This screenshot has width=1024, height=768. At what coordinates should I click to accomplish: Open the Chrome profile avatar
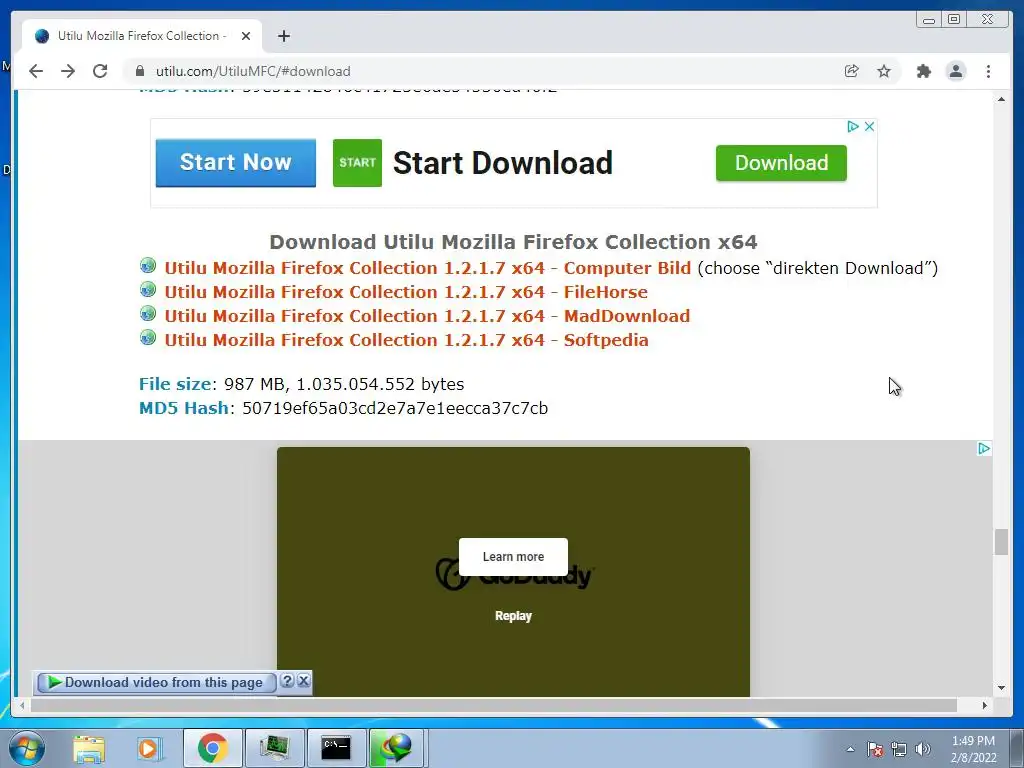click(x=955, y=71)
